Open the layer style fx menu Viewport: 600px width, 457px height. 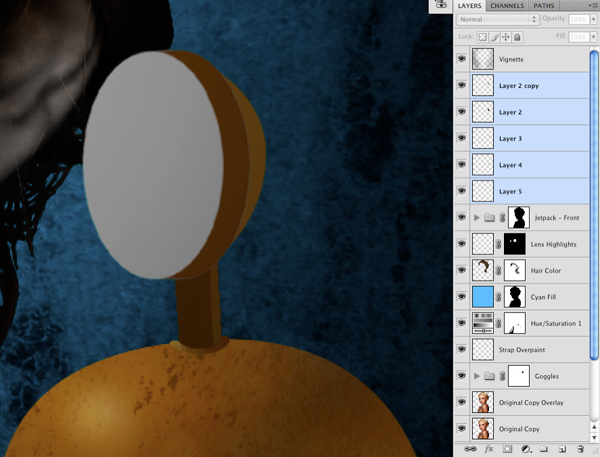pyautogui.click(x=489, y=449)
